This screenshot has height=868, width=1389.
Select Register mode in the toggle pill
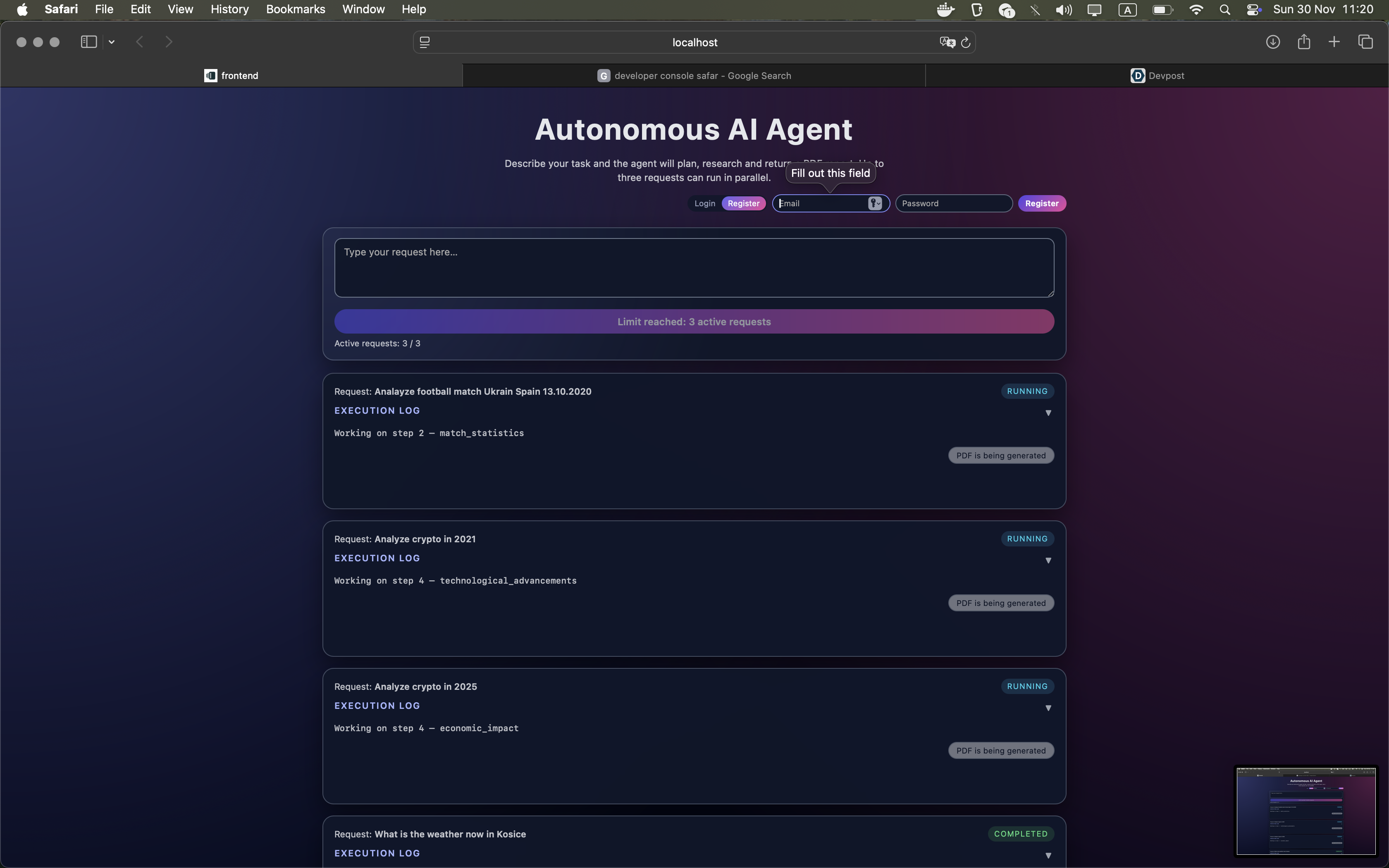coord(743,203)
